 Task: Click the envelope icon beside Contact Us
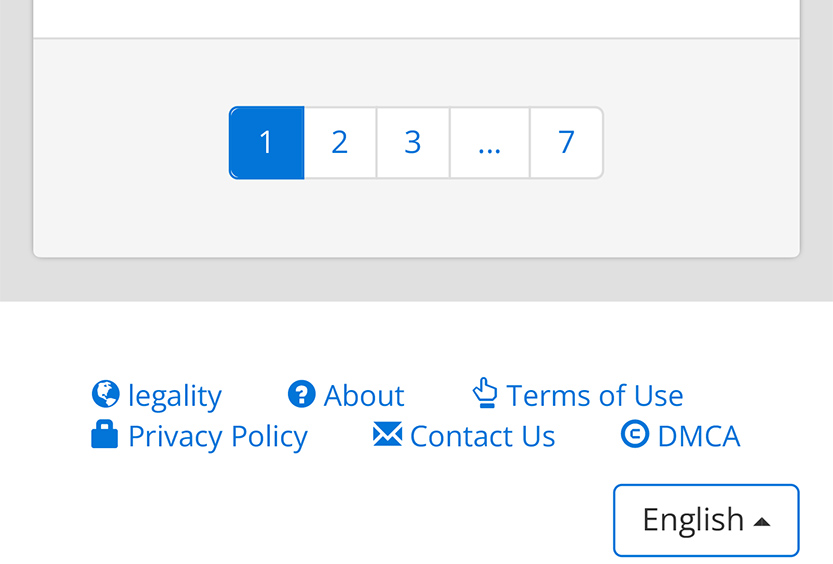(x=387, y=435)
